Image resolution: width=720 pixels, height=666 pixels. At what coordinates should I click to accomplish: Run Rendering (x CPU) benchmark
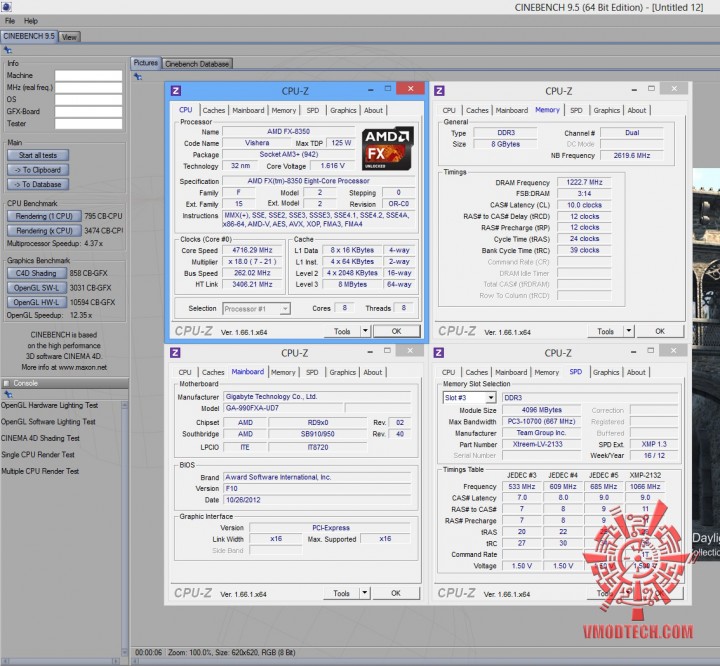pyautogui.click(x=44, y=231)
